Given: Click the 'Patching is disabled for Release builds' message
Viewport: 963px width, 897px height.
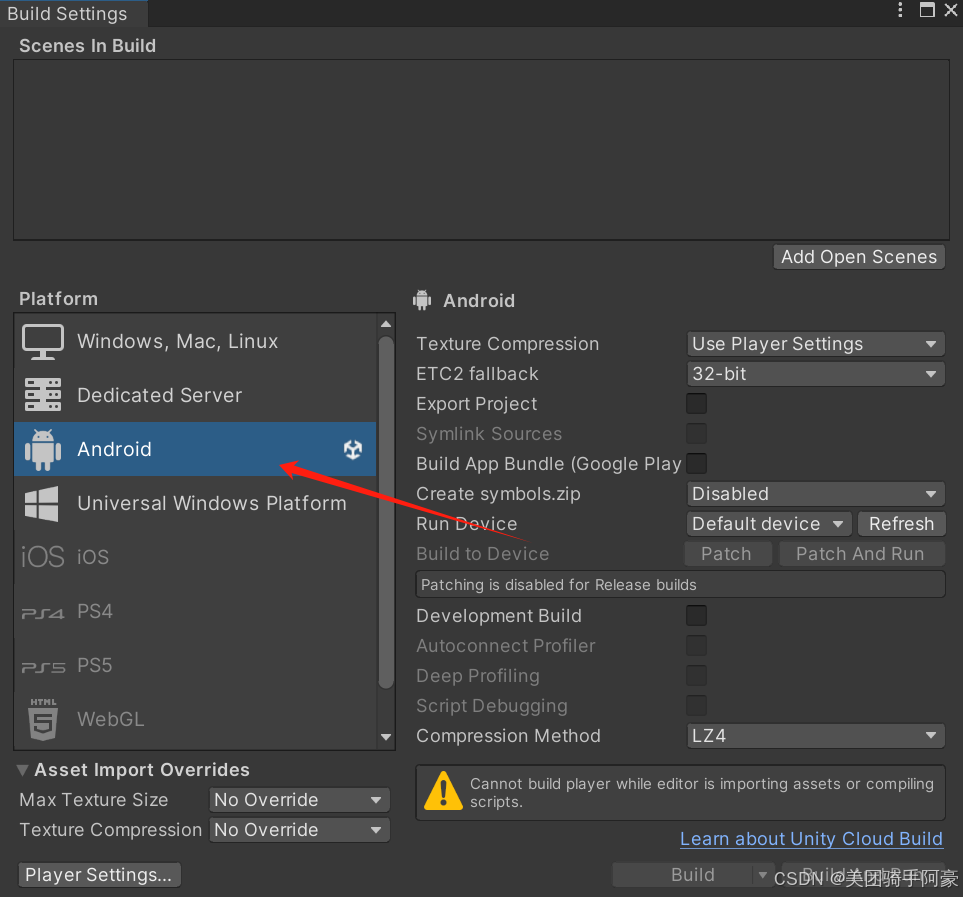Looking at the screenshot, I should coord(680,584).
